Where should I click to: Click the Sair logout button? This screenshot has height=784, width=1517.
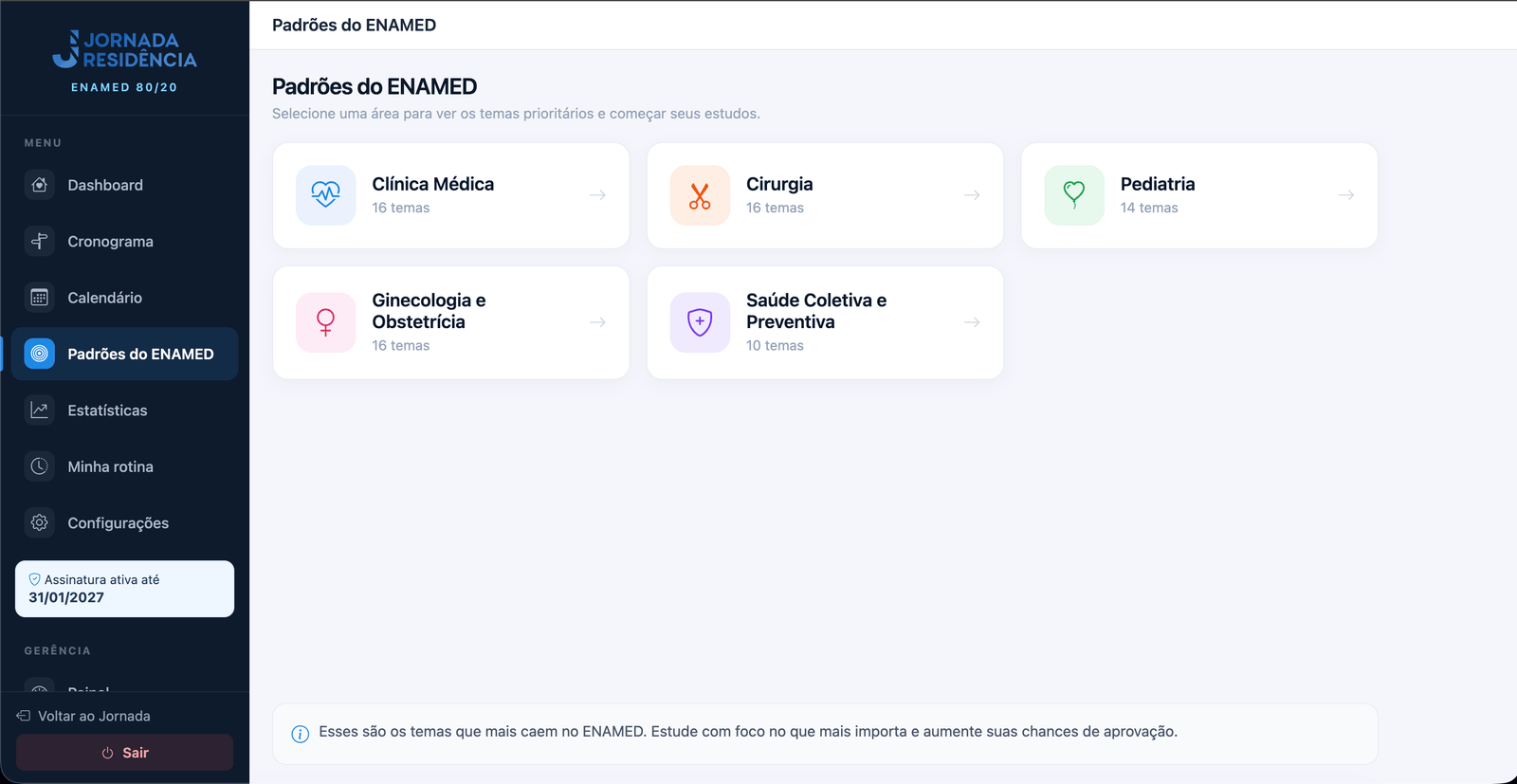[124, 753]
